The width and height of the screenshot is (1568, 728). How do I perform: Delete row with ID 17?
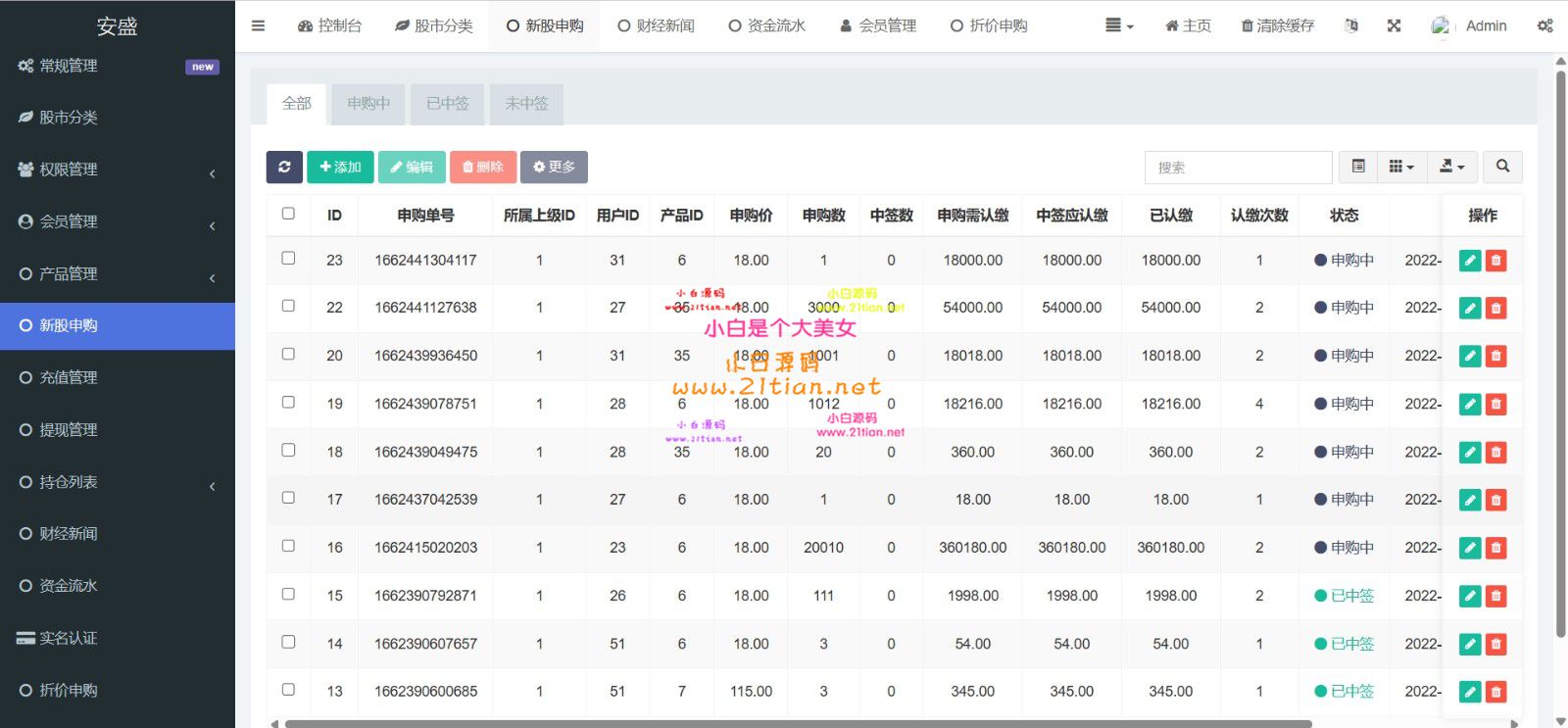point(1495,500)
